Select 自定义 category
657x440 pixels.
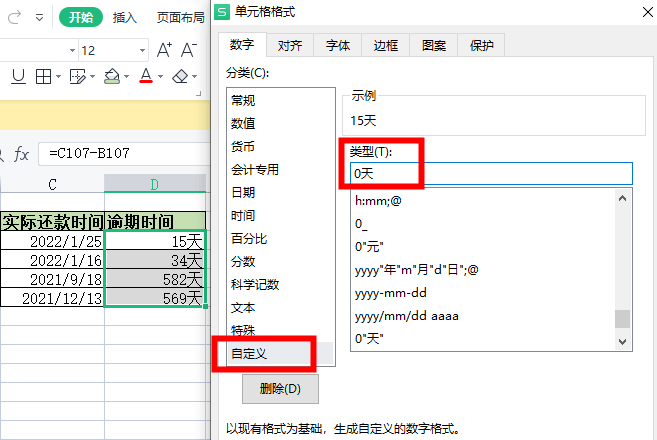pyautogui.click(x=280, y=354)
